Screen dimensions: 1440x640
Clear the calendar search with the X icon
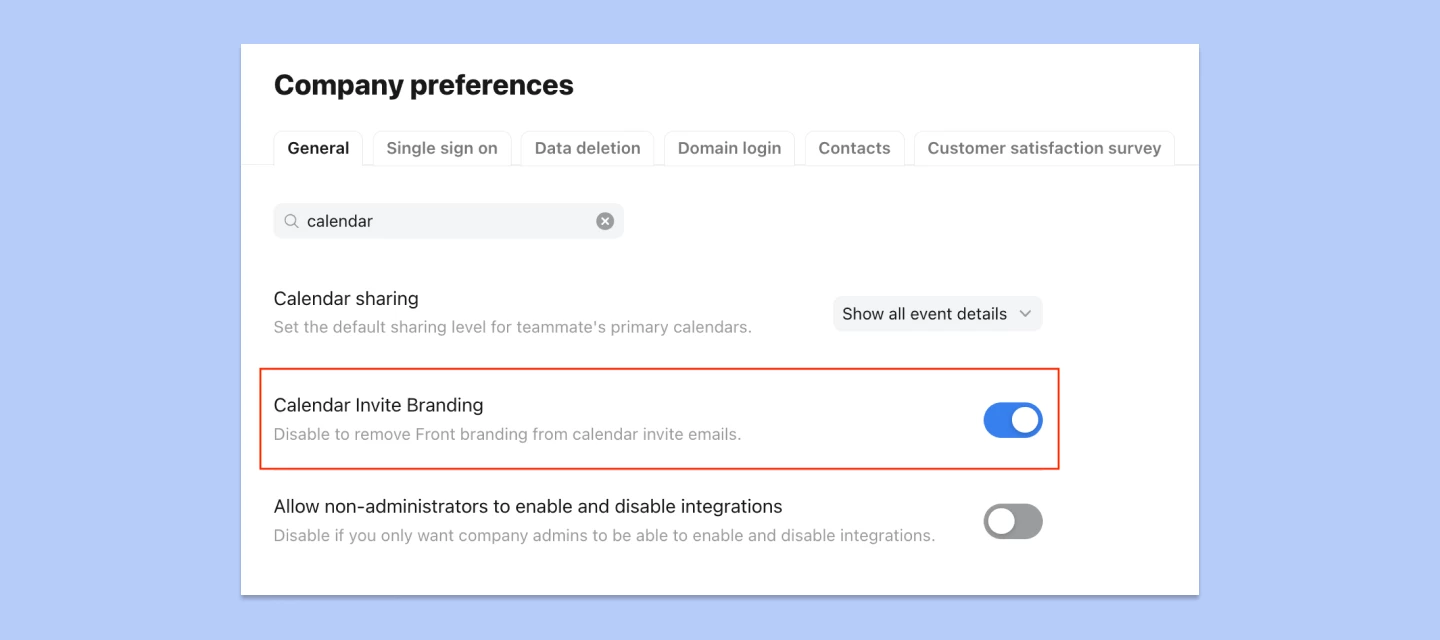pos(605,221)
